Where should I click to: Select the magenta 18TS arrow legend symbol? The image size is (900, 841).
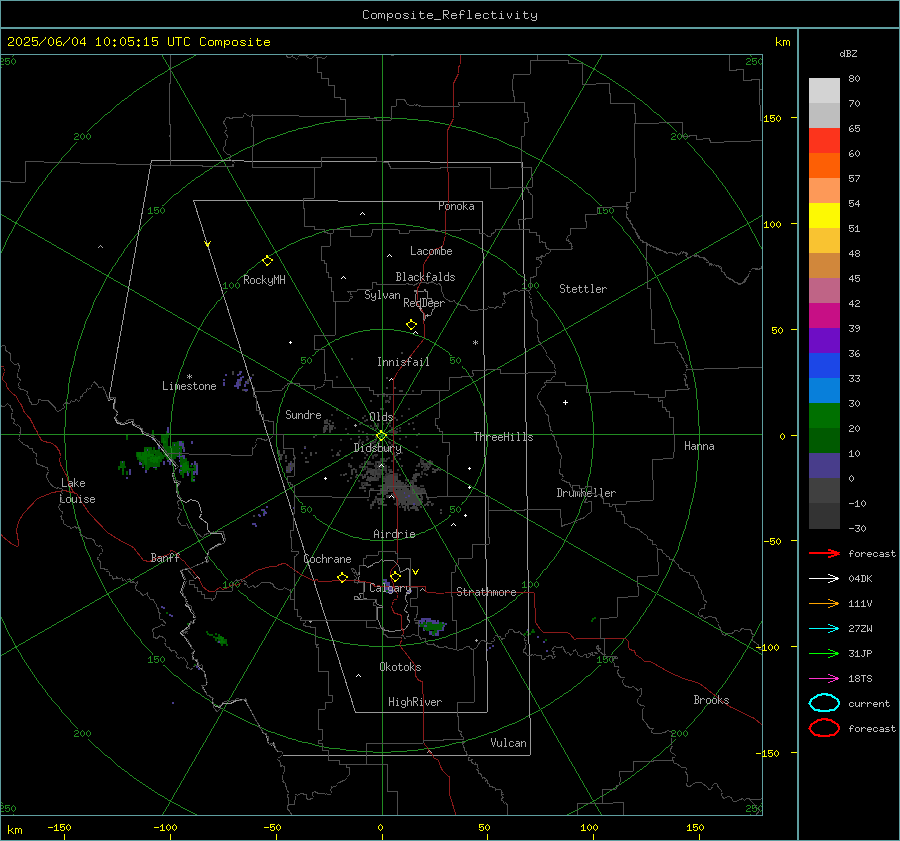click(x=824, y=678)
